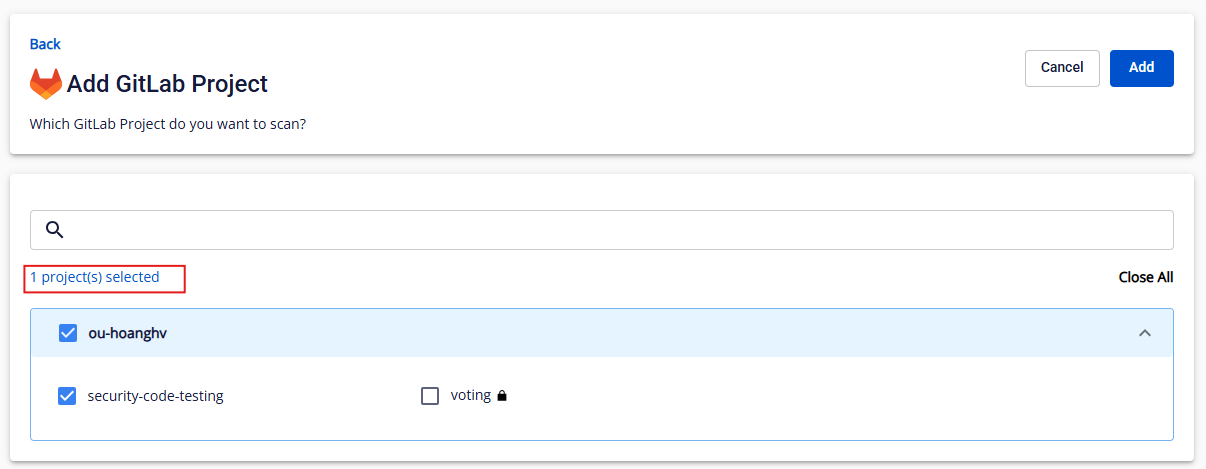The width and height of the screenshot is (1206, 469).
Task: Tick the voting project checkbox
Action: [x=430, y=396]
